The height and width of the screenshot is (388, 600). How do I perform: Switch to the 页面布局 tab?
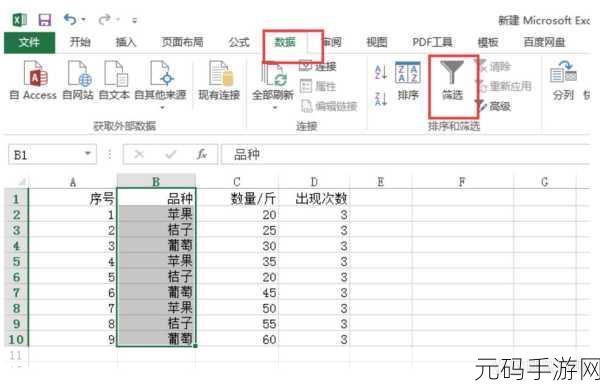183,42
